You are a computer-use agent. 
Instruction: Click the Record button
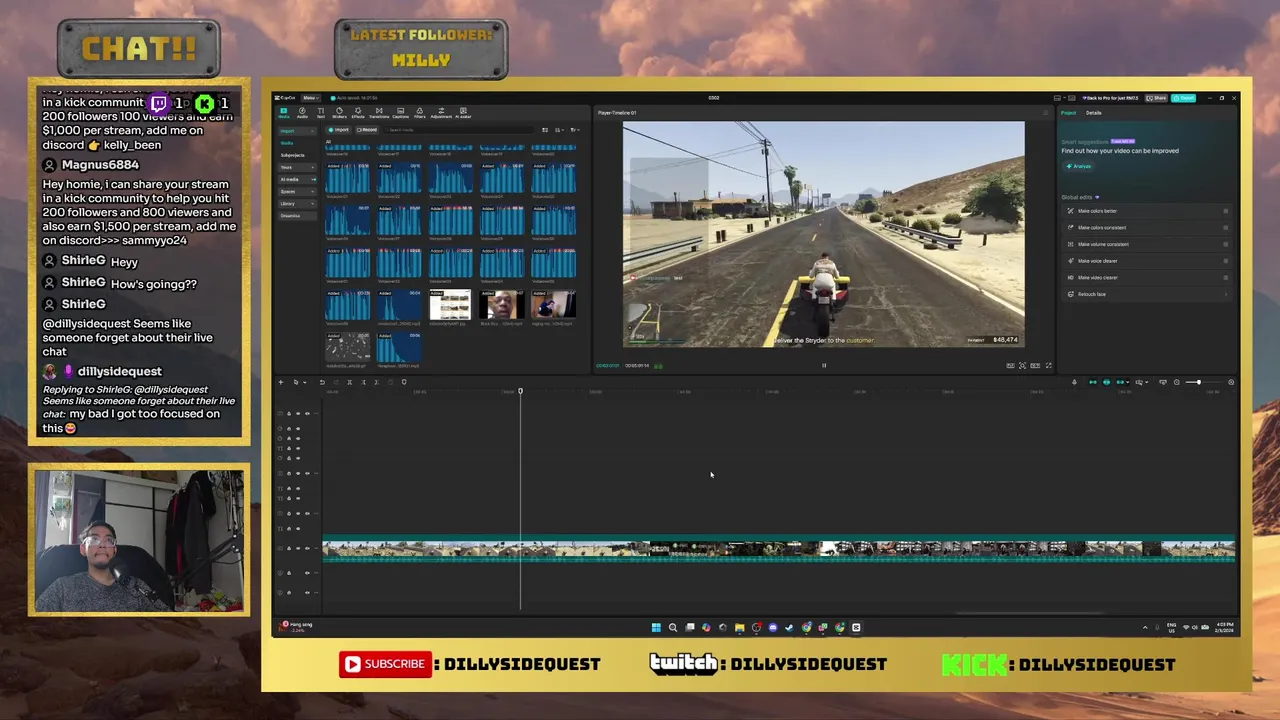click(367, 130)
